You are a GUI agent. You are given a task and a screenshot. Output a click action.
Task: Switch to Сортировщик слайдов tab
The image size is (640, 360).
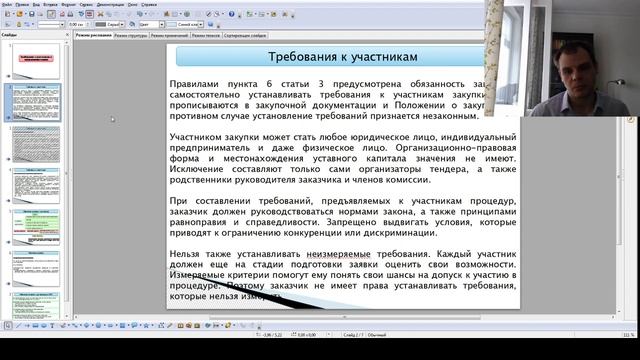(245, 36)
